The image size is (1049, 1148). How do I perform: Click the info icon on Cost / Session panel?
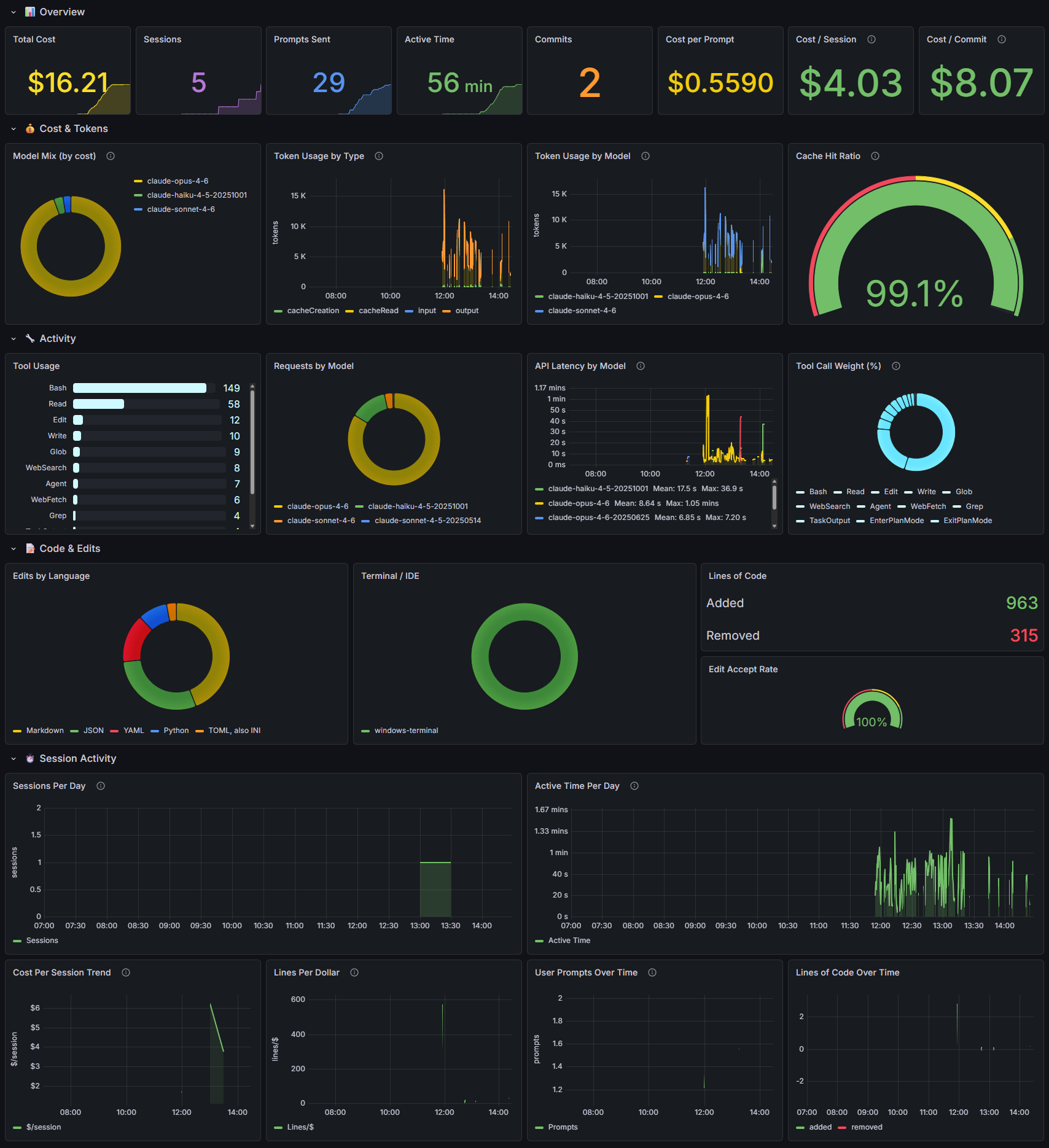coord(872,39)
